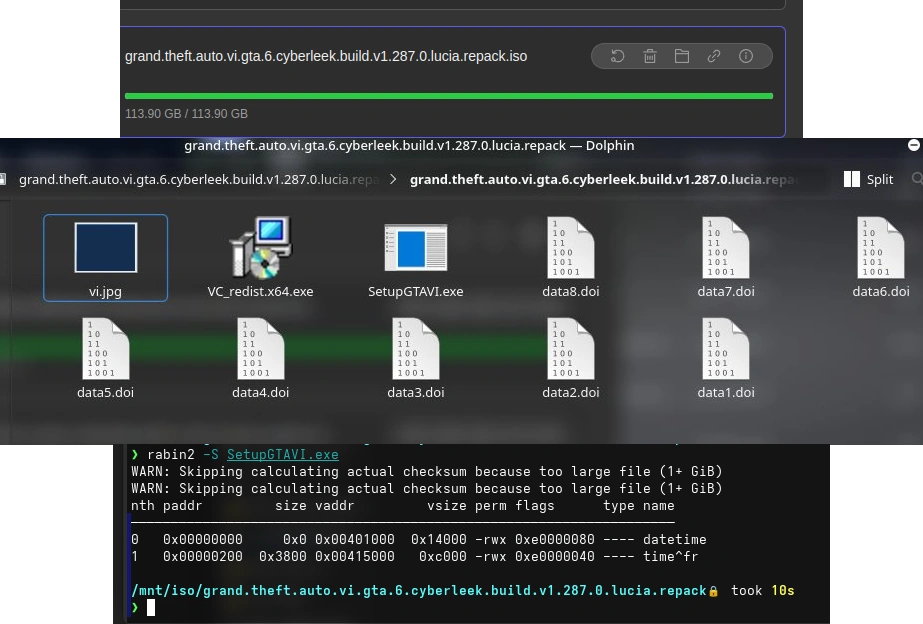Click the SetupGTAVI.exe link in the terminal
The image size is (923, 624).
(283, 455)
